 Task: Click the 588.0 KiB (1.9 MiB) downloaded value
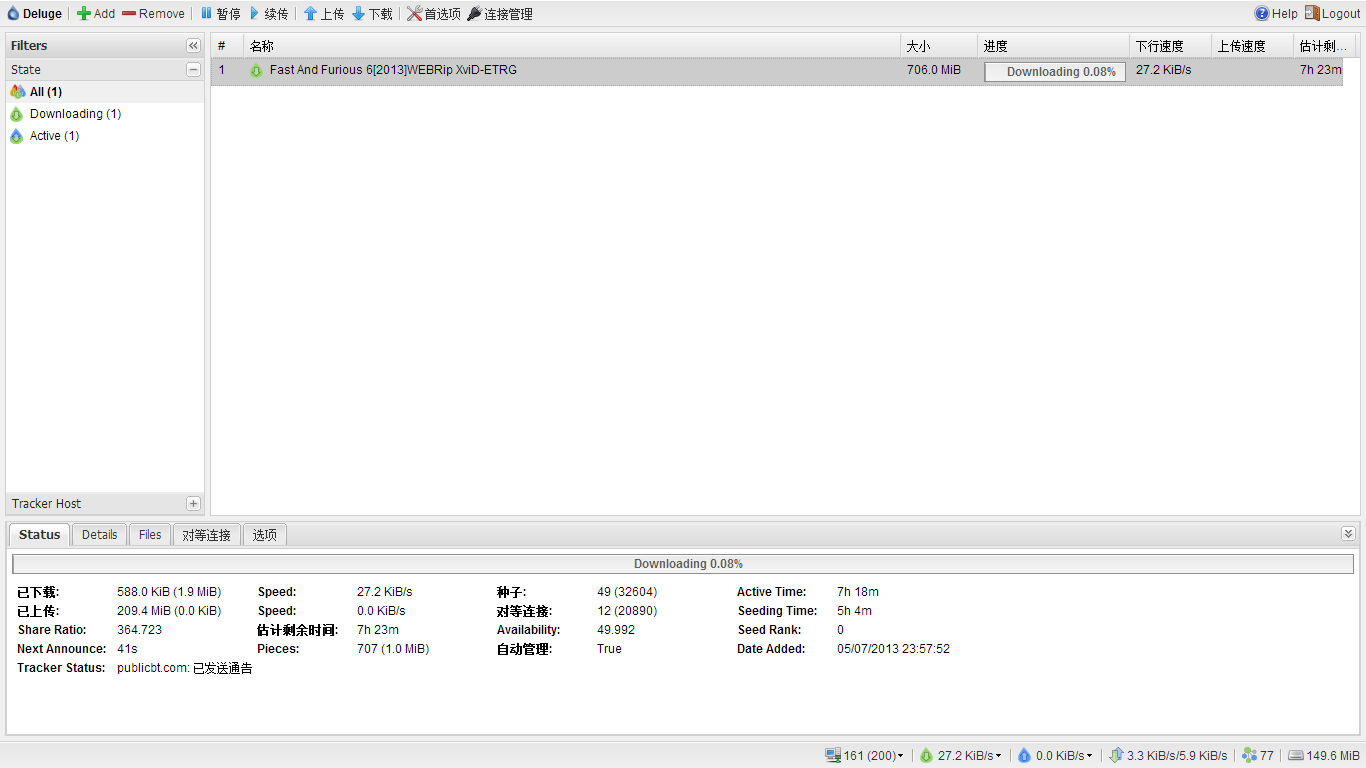click(x=169, y=592)
